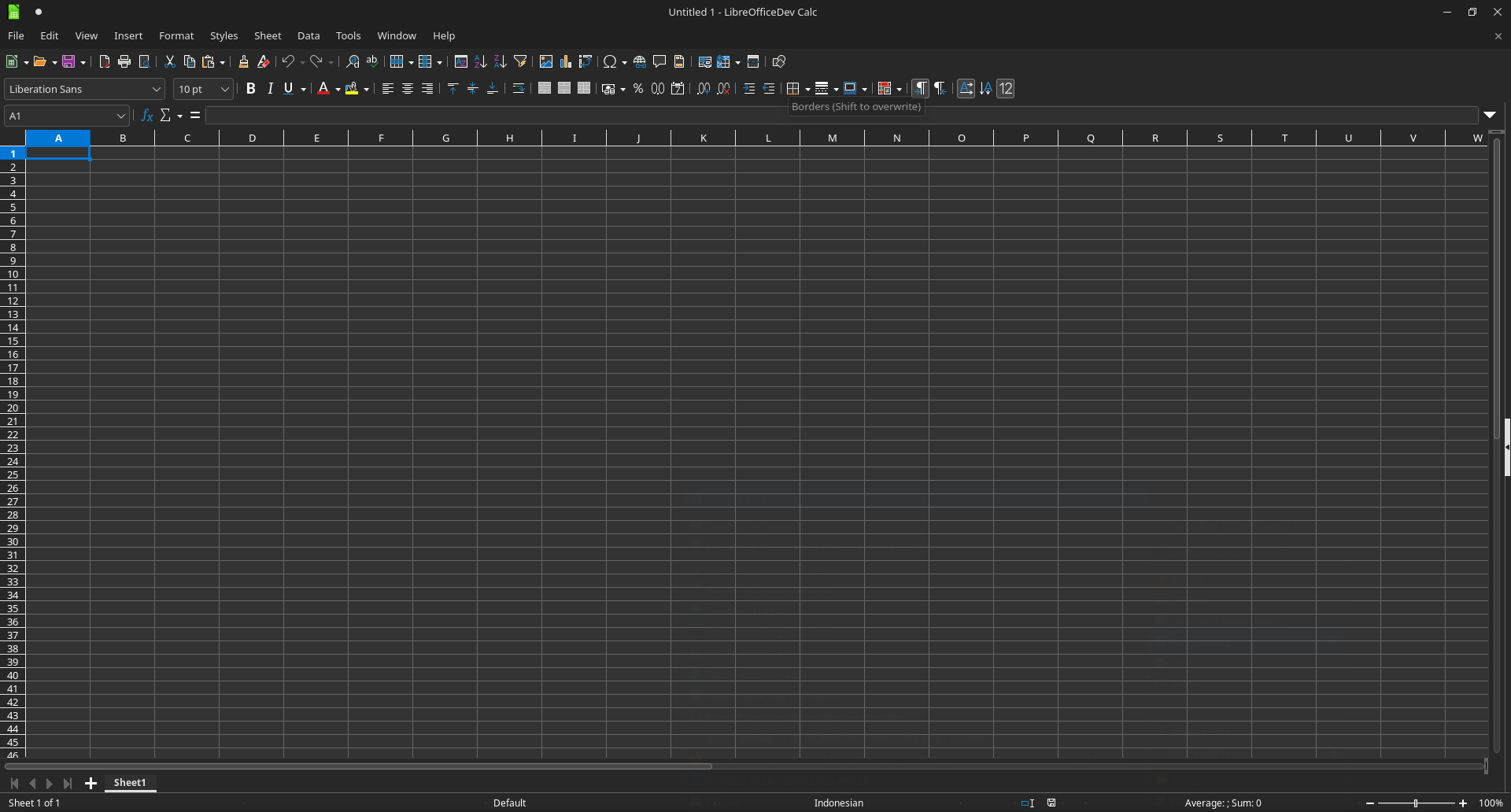Open the Export as PDF tool

click(105, 61)
